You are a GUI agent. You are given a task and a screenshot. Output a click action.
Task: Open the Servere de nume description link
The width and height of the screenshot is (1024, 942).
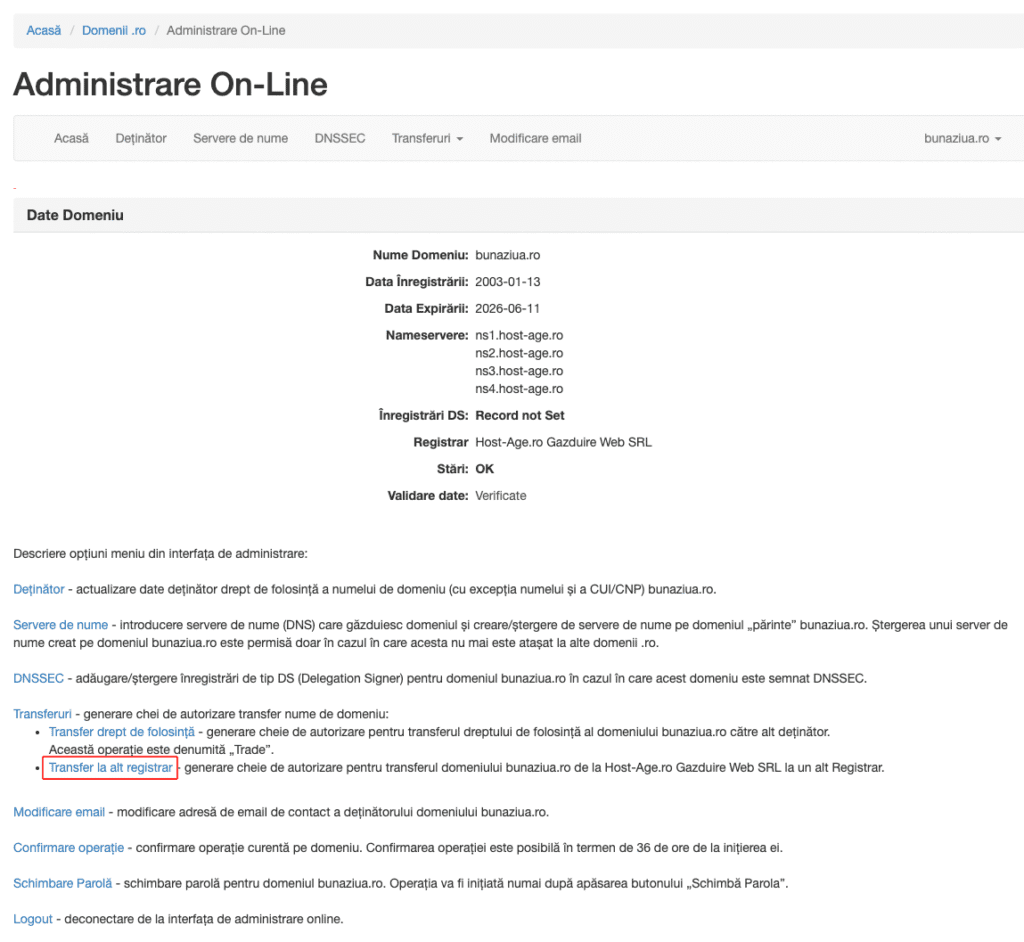pyautogui.click(x=60, y=625)
